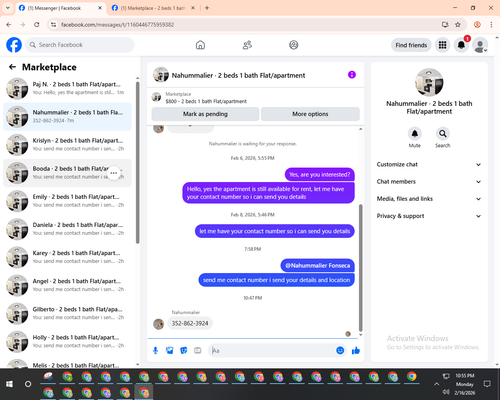The height and width of the screenshot is (400, 500).
Task: Open a new browser tab
Action: [x=207, y=8]
